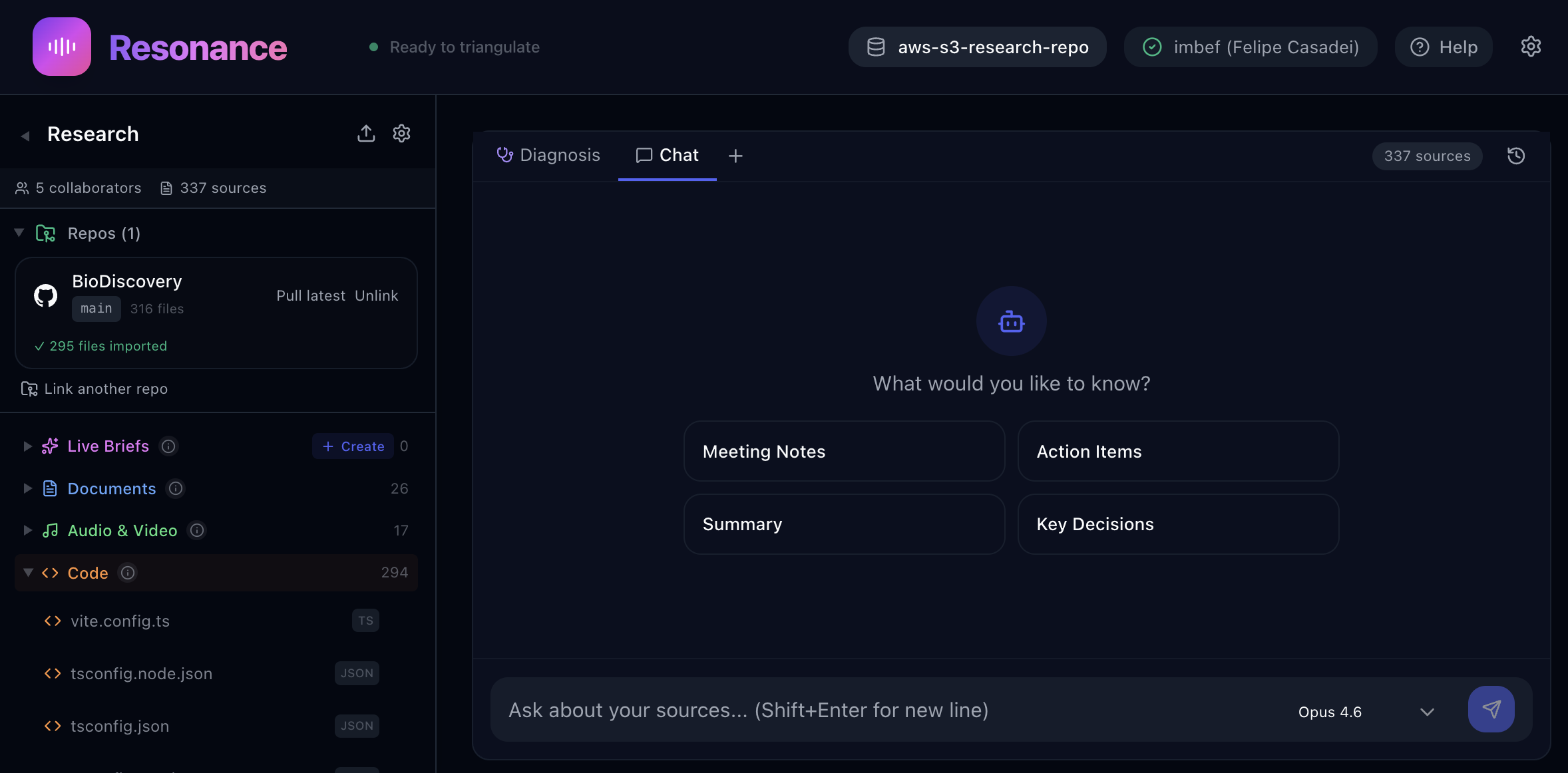Click the 295 files imported status
The height and width of the screenshot is (773, 1568).
pos(100,346)
